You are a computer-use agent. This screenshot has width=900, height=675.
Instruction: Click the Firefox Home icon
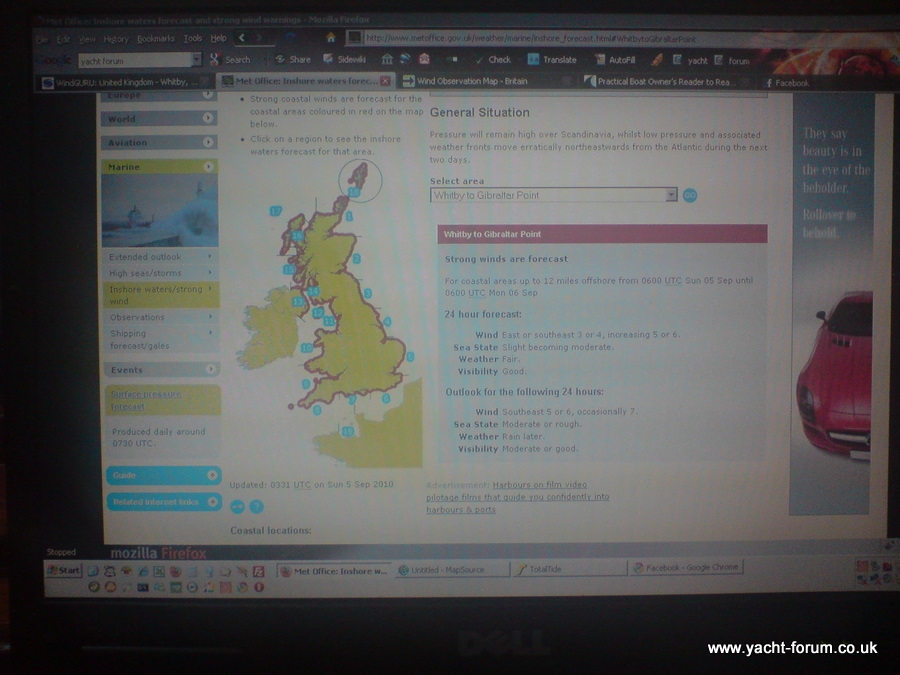coord(331,38)
